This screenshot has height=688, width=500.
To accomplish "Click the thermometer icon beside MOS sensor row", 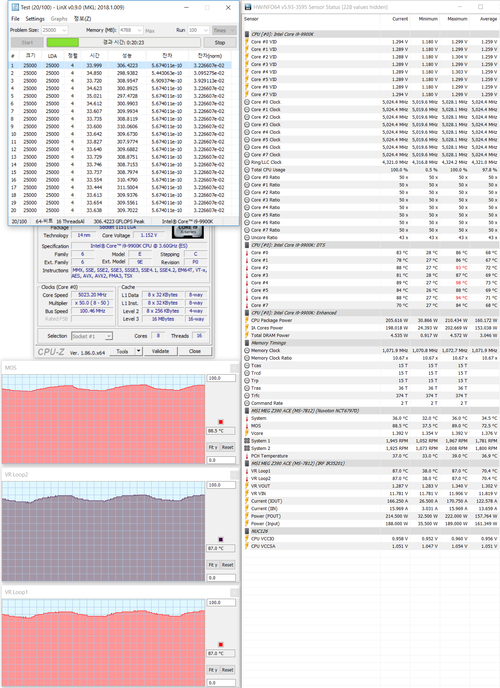I will point(247,426).
